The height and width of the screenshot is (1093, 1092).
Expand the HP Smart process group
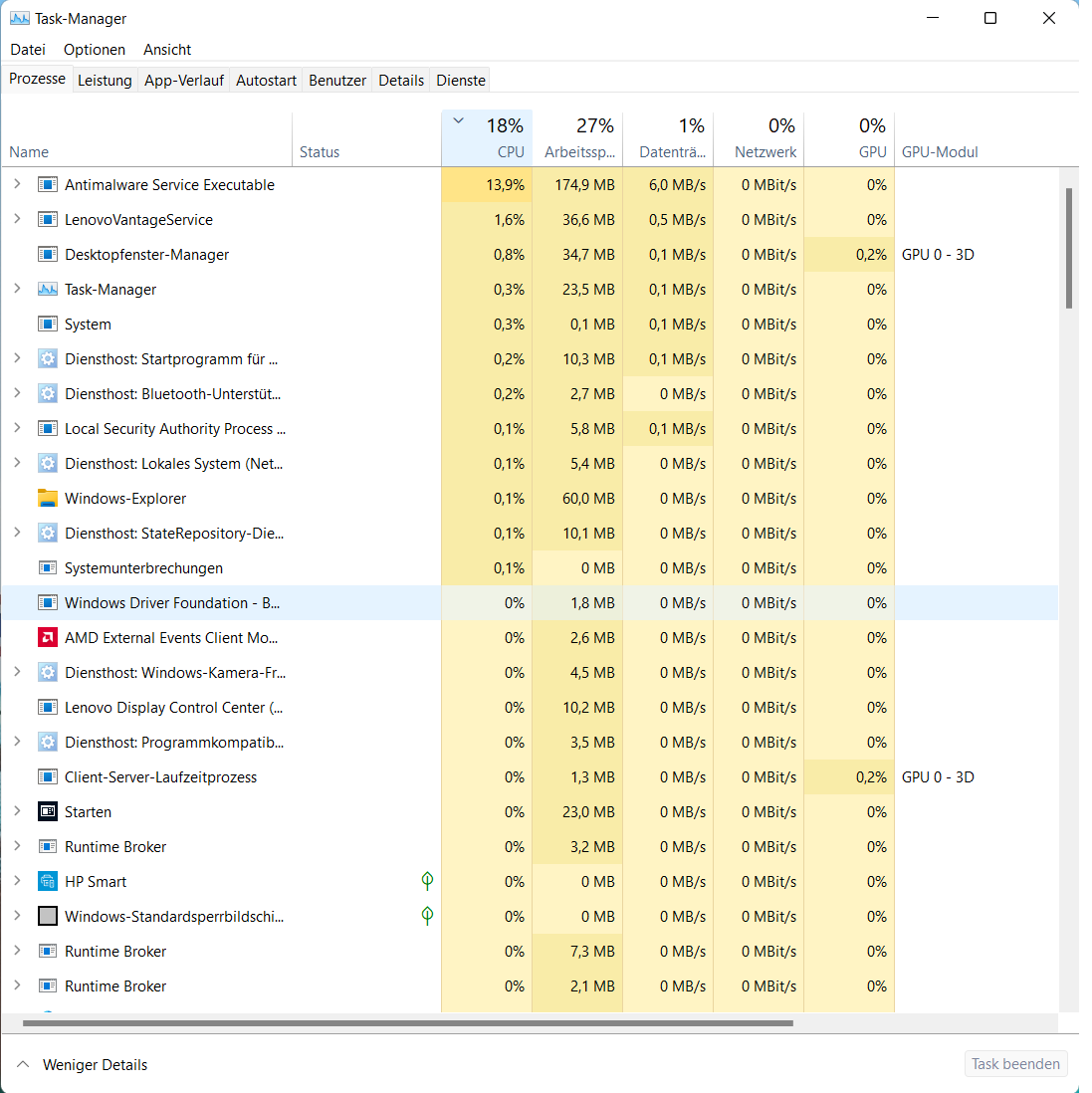pos(18,881)
